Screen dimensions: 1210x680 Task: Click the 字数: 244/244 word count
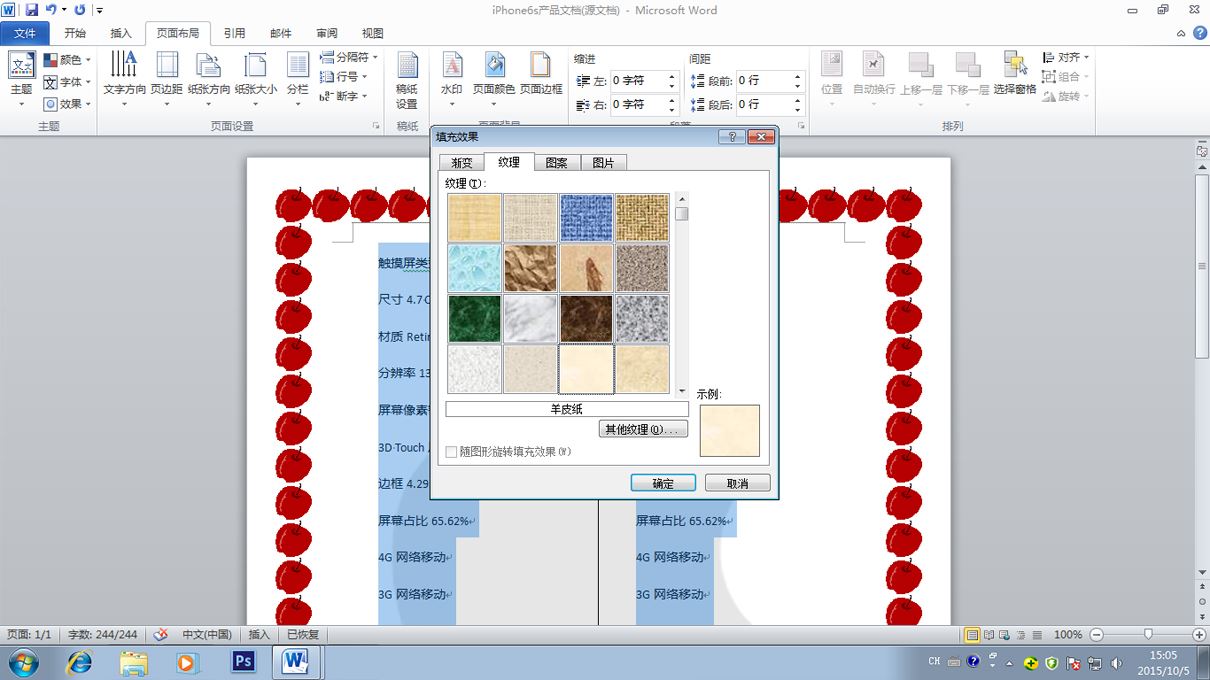[103, 634]
